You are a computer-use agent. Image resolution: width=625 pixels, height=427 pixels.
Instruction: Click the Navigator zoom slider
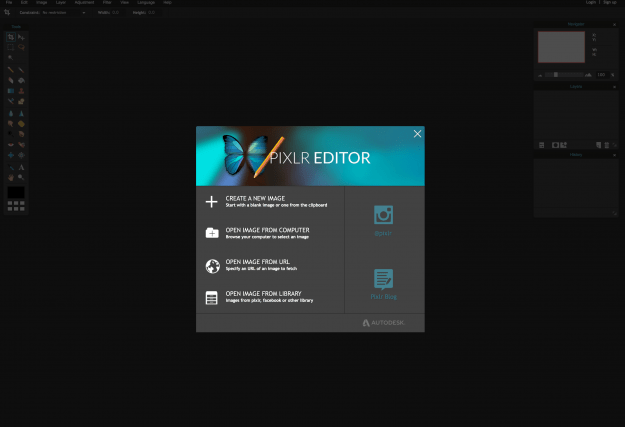[564, 75]
